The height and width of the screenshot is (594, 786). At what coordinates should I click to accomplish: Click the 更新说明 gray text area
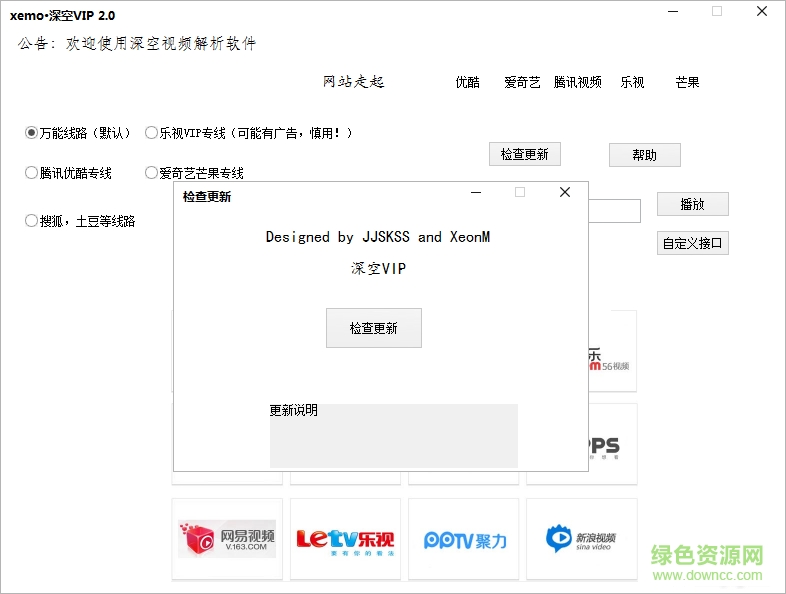click(394, 436)
